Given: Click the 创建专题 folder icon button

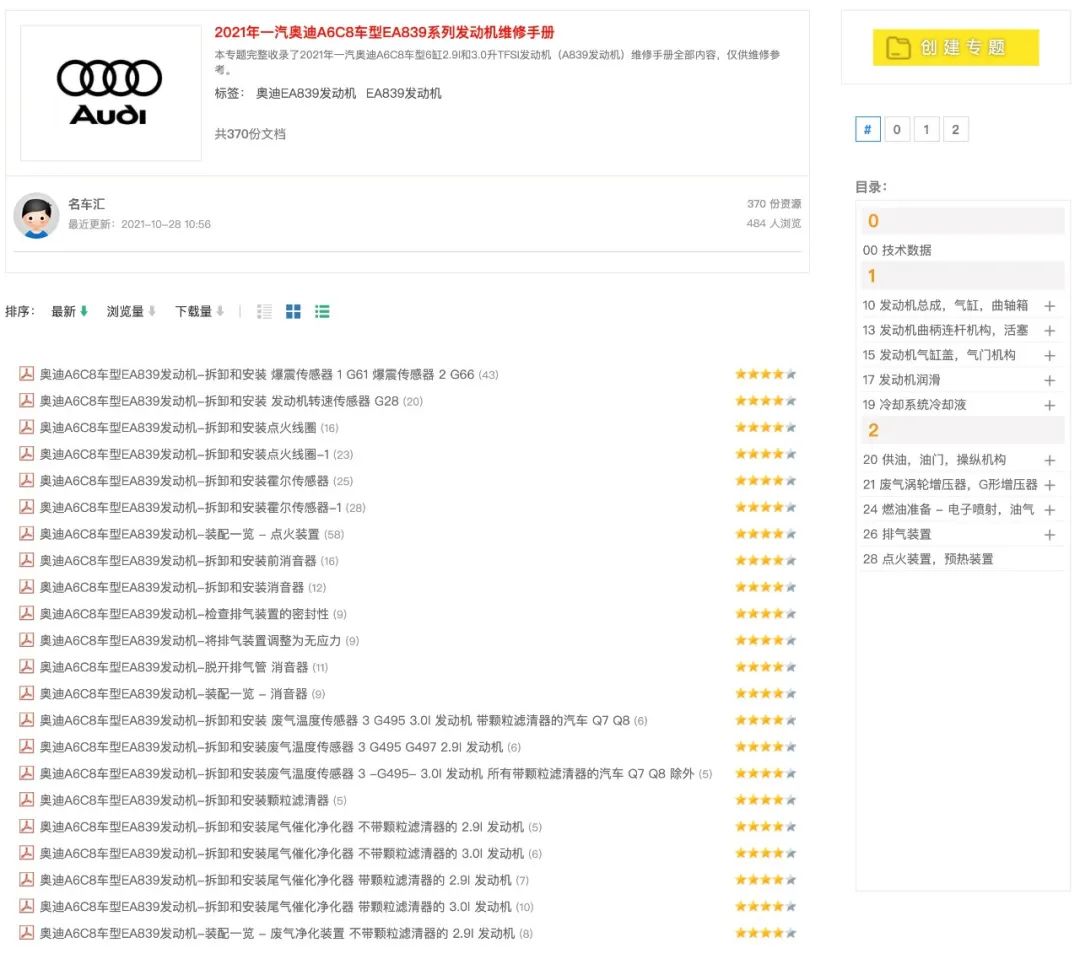Looking at the screenshot, I should (900, 47).
